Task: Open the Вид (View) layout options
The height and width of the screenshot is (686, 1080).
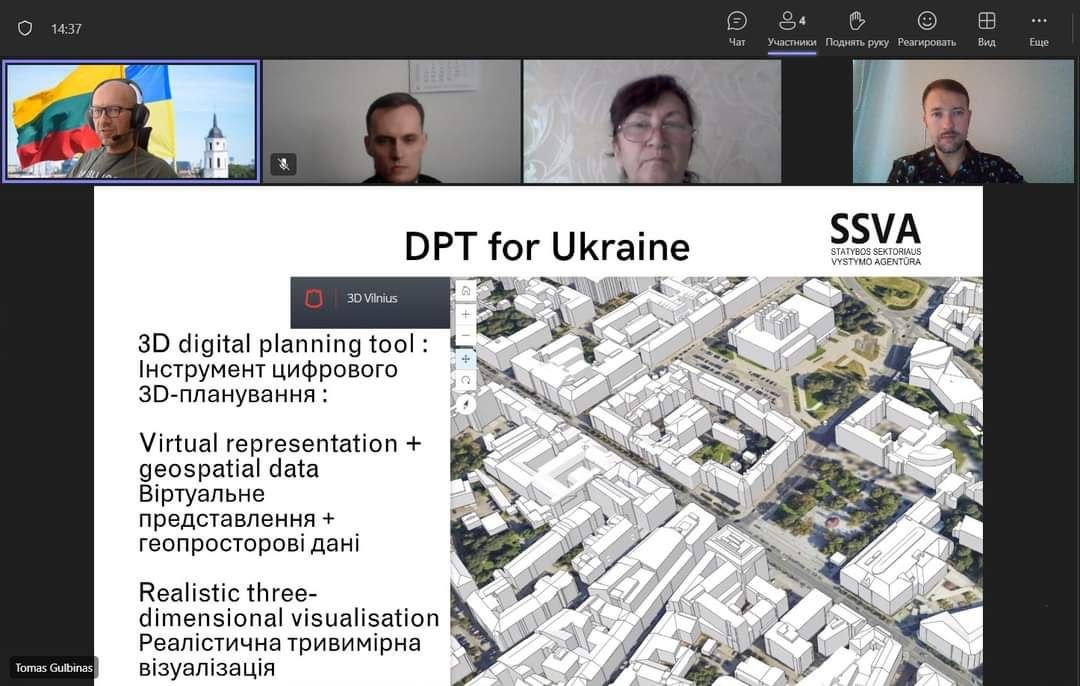Action: 986,28
